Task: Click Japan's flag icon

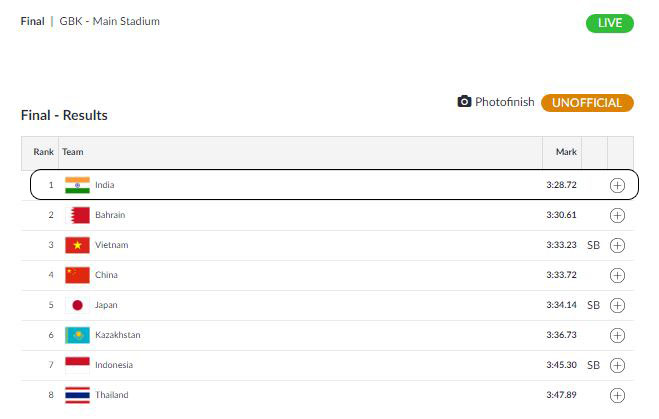Action: click(77, 305)
